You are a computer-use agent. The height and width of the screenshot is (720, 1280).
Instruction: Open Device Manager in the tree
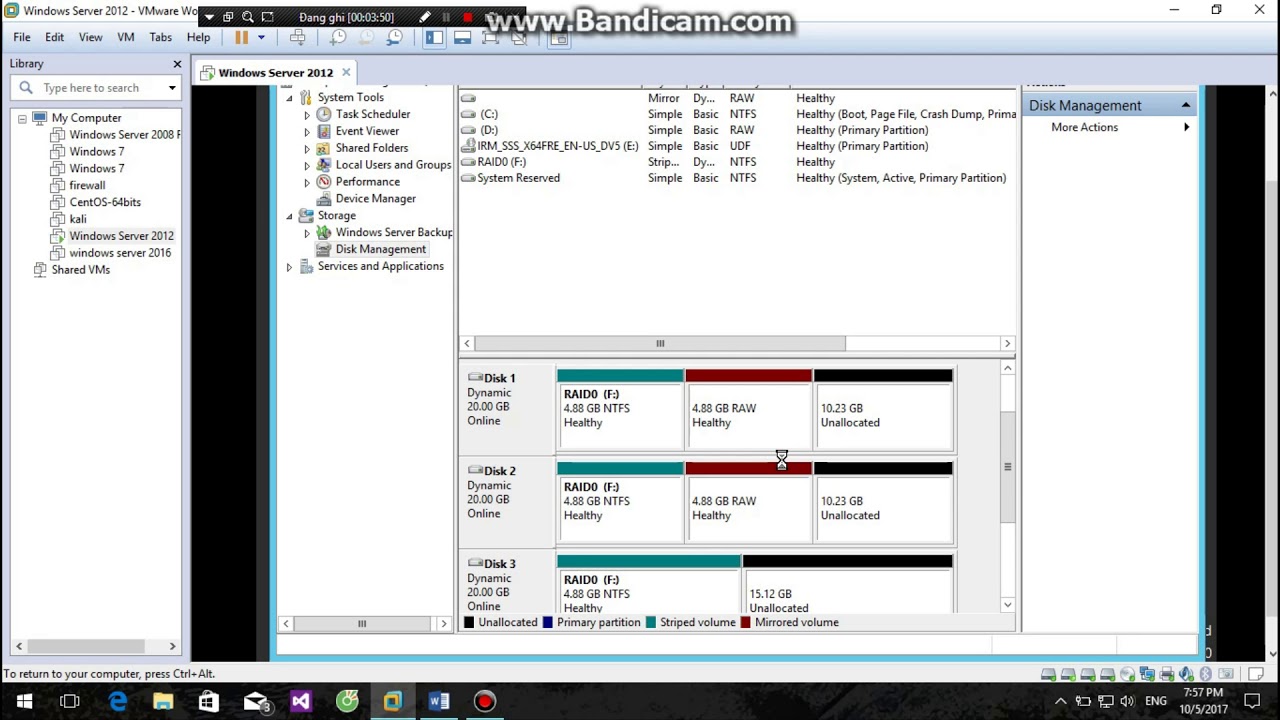(375, 199)
